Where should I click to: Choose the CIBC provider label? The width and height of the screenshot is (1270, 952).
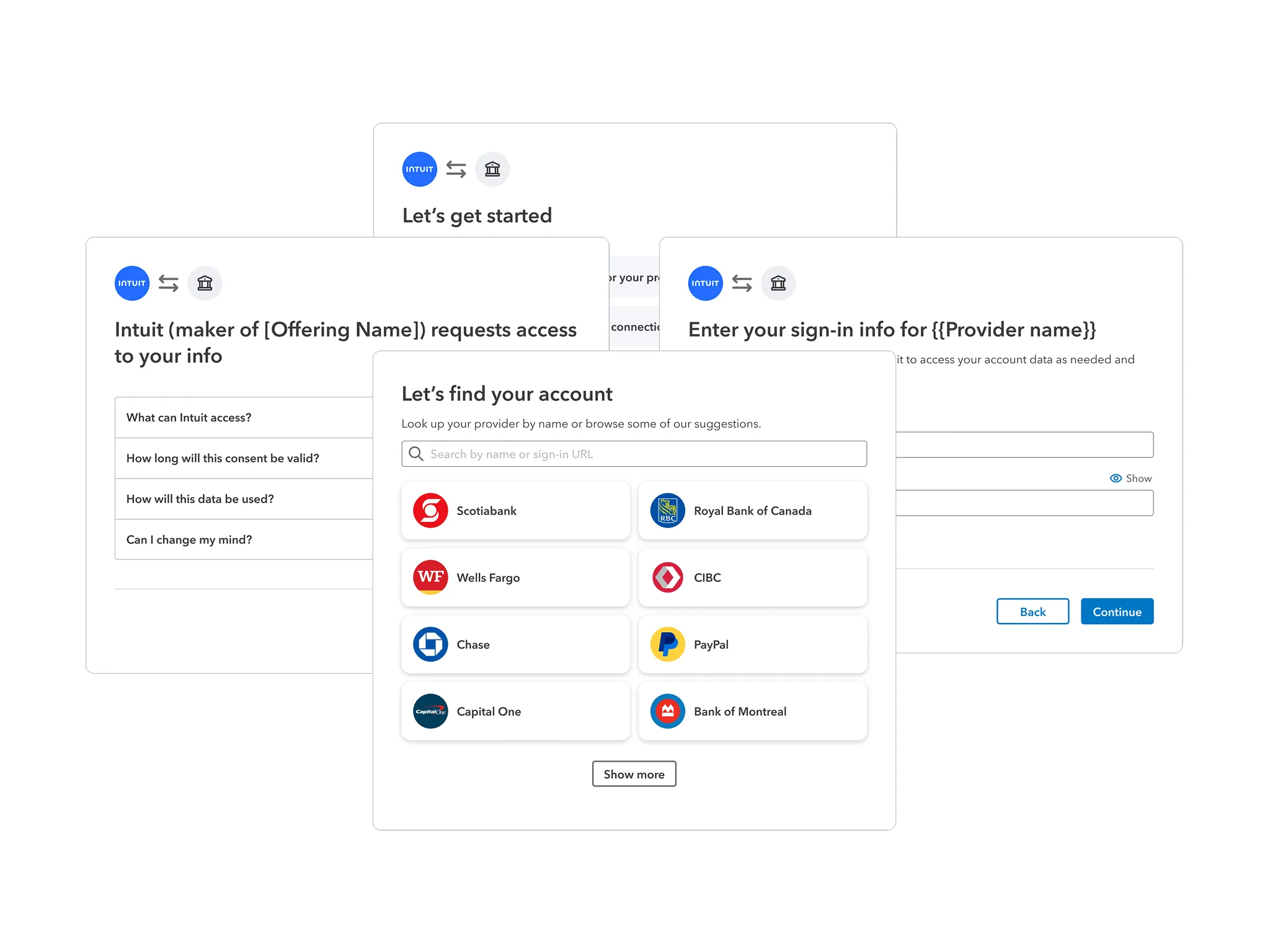coord(708,578)
